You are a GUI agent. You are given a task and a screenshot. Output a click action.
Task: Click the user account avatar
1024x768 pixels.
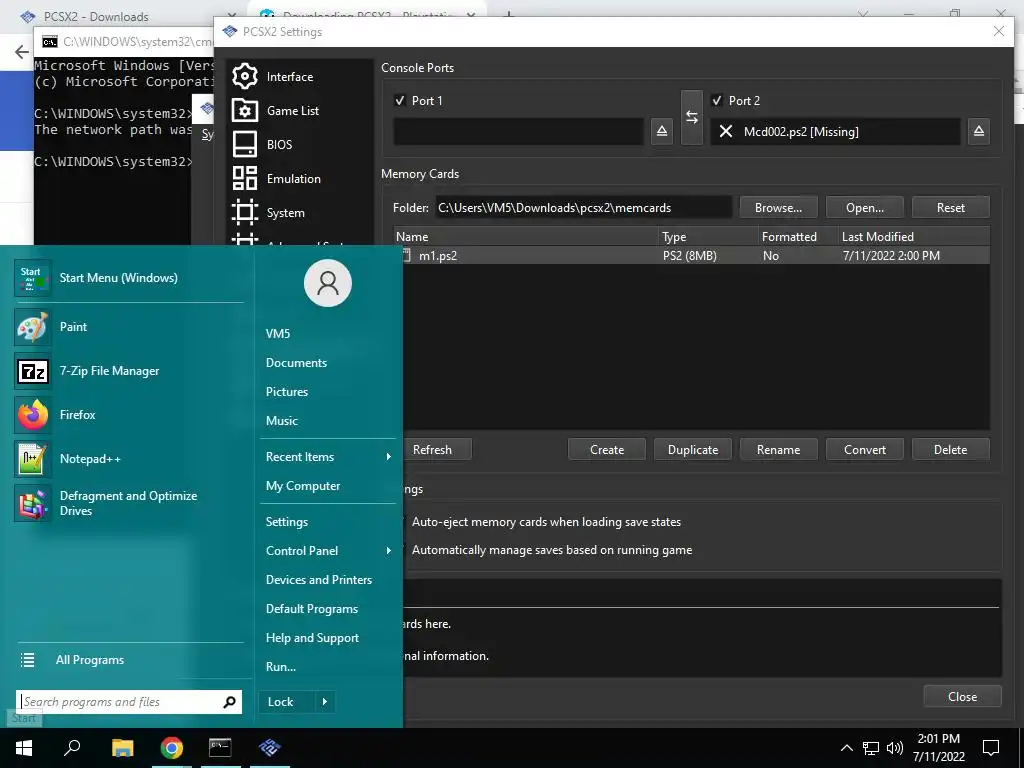[328, 283]
